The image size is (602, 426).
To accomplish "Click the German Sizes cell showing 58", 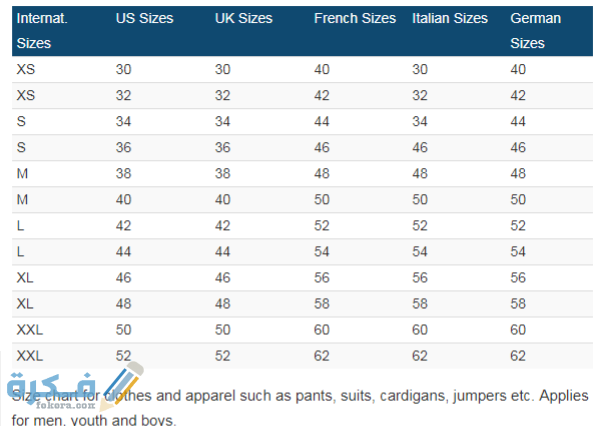I will (518, 303).
